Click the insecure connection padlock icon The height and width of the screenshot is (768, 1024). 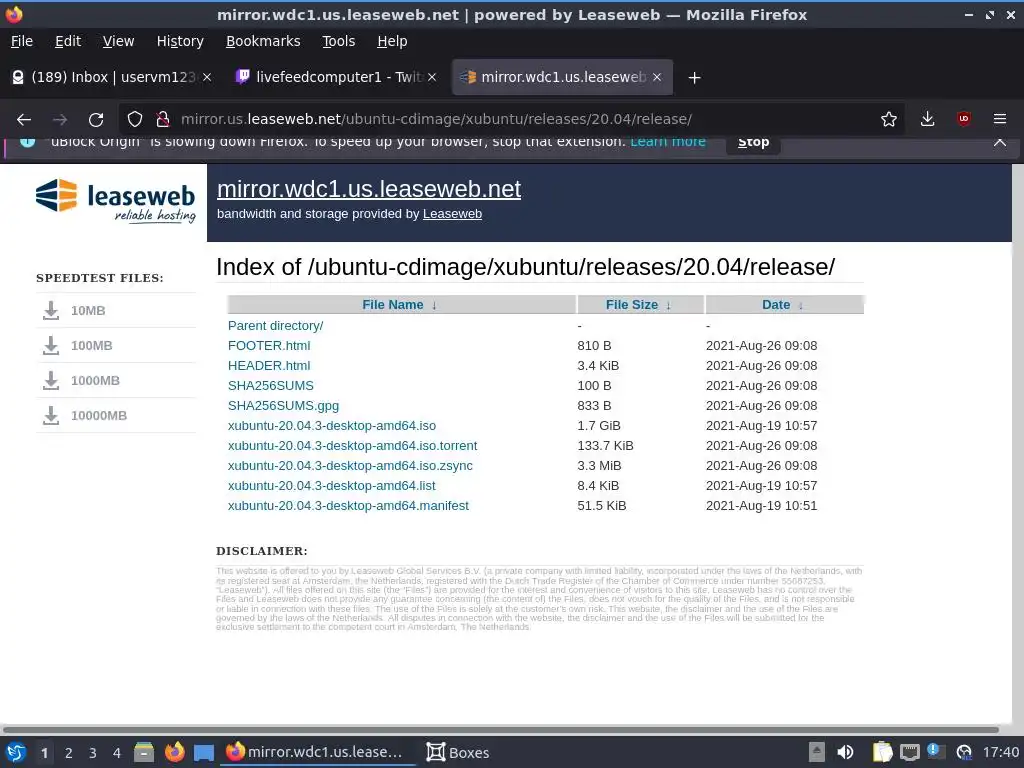point(163,120)
